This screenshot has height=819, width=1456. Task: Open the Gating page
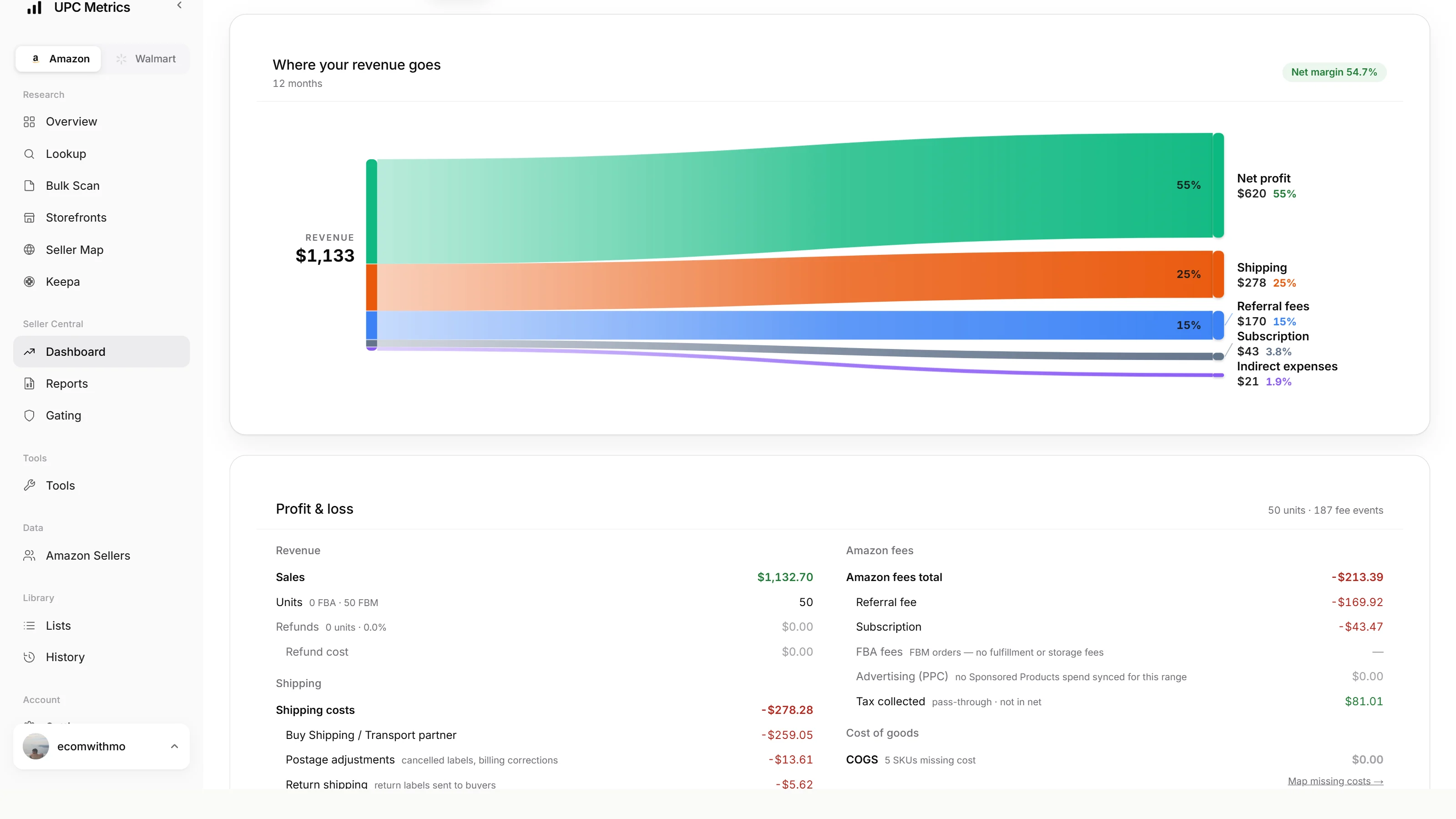click(101, 415)
